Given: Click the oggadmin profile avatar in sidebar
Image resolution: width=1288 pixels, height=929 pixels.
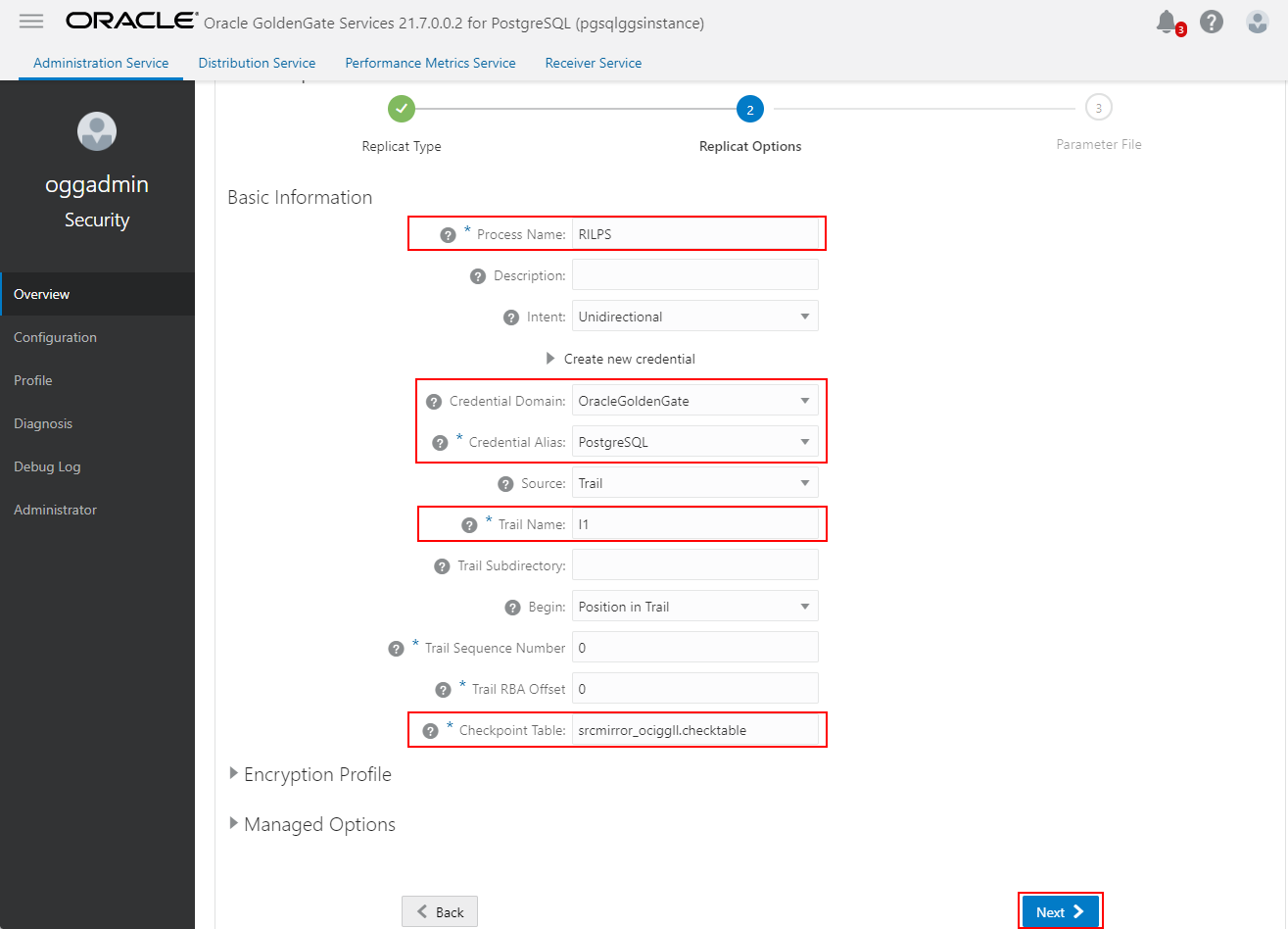Looking at the screenshot, I should (x=97, y=131).
